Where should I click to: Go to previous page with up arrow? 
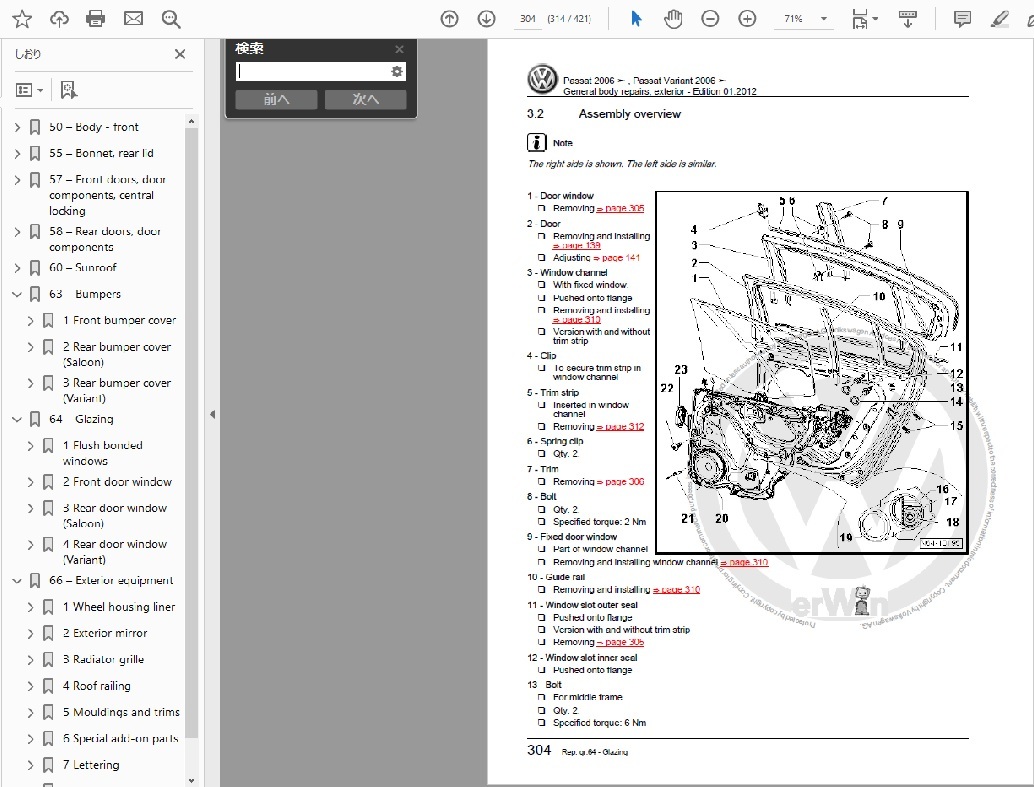point(449,19)
